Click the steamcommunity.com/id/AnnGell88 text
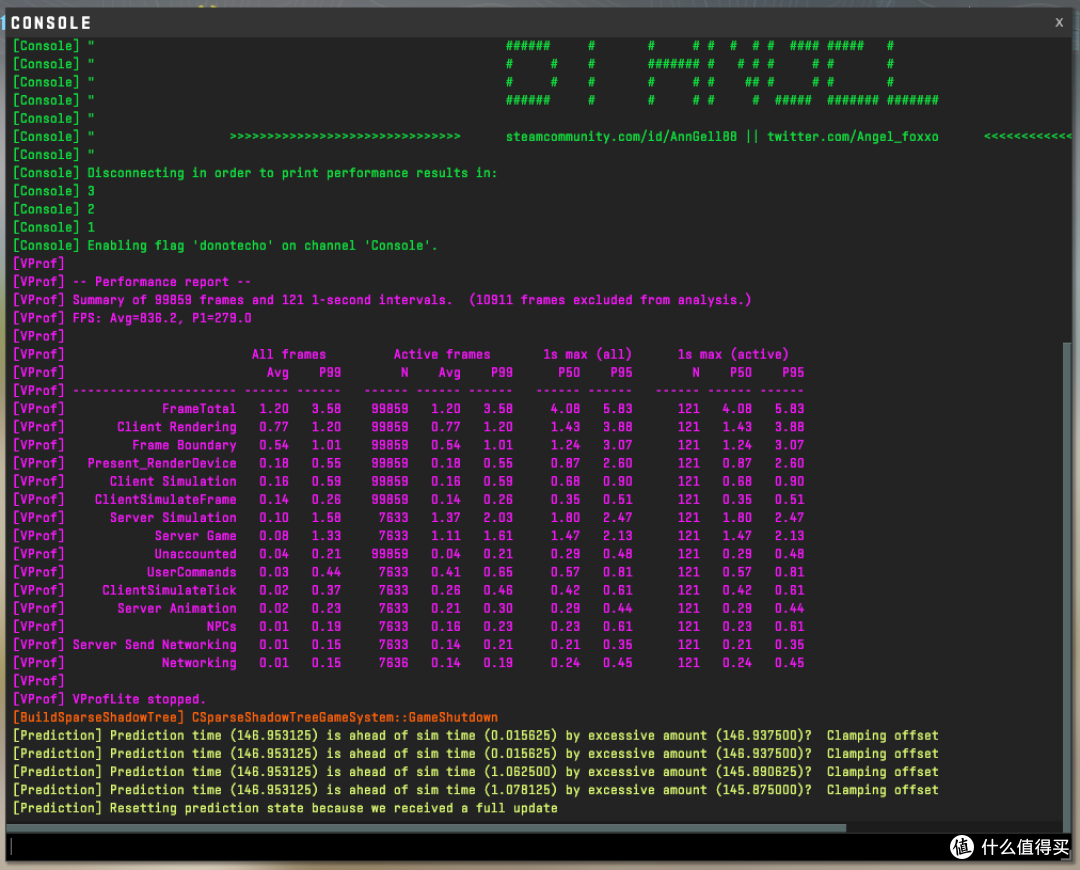1080x870 pixels. click(621, 136)
